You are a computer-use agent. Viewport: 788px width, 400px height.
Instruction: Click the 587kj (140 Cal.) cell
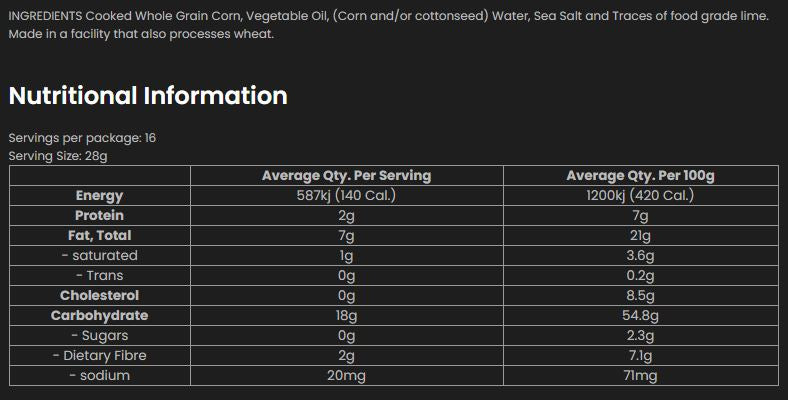(346, 196)
